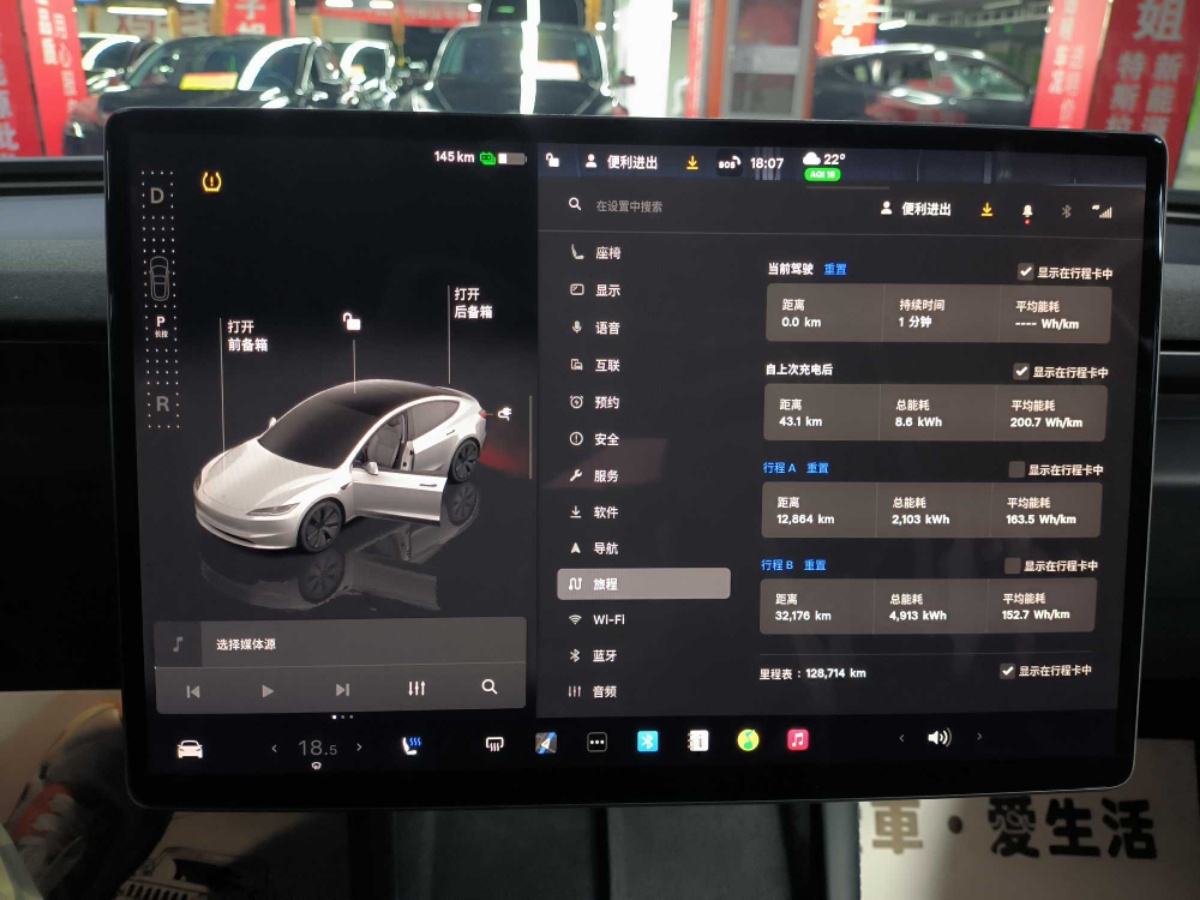The width and height of the screenshot is (1200, 900).
Task: Select the 旅程 settings menu
Action: (x=644, y=584)
